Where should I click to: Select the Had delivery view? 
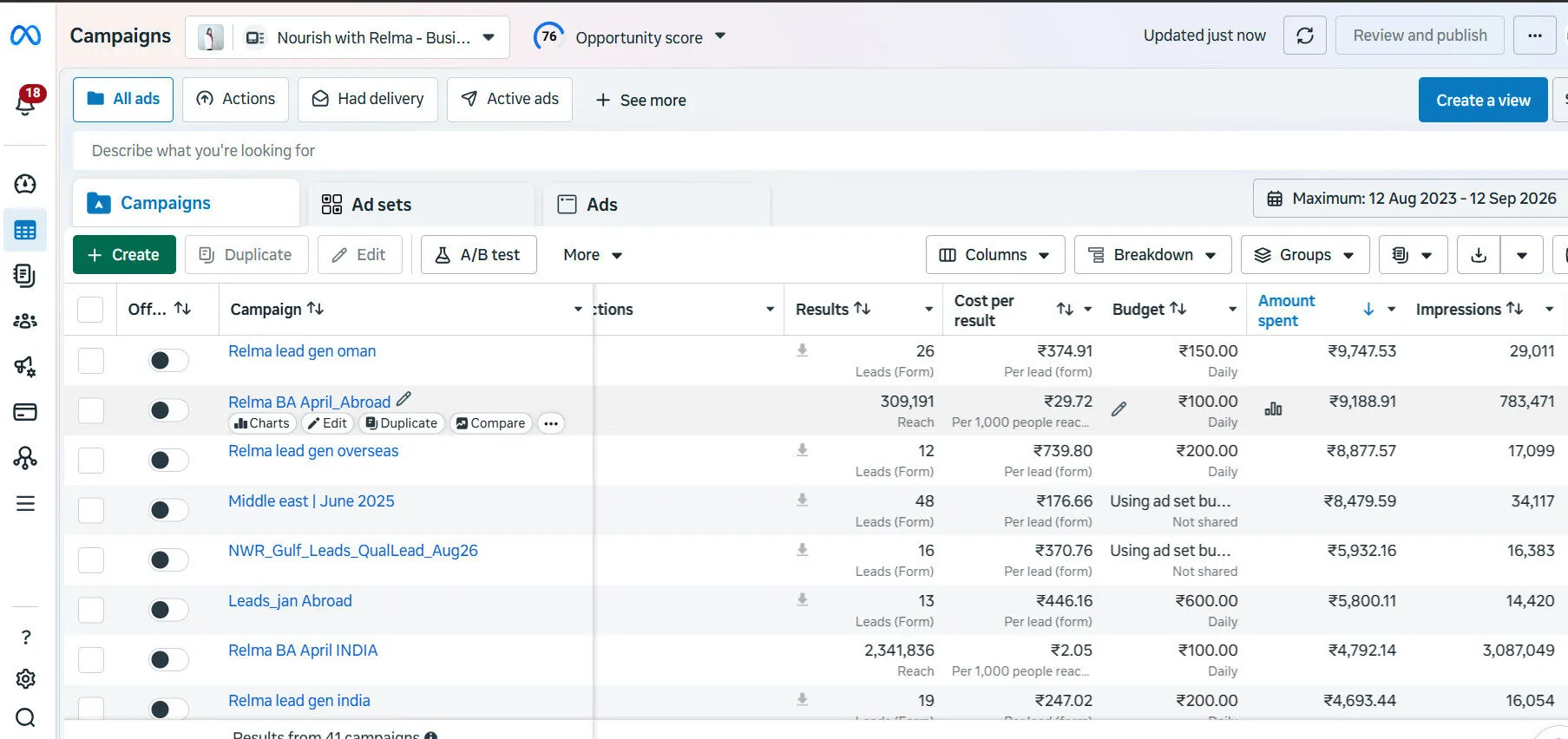(368, 99)
